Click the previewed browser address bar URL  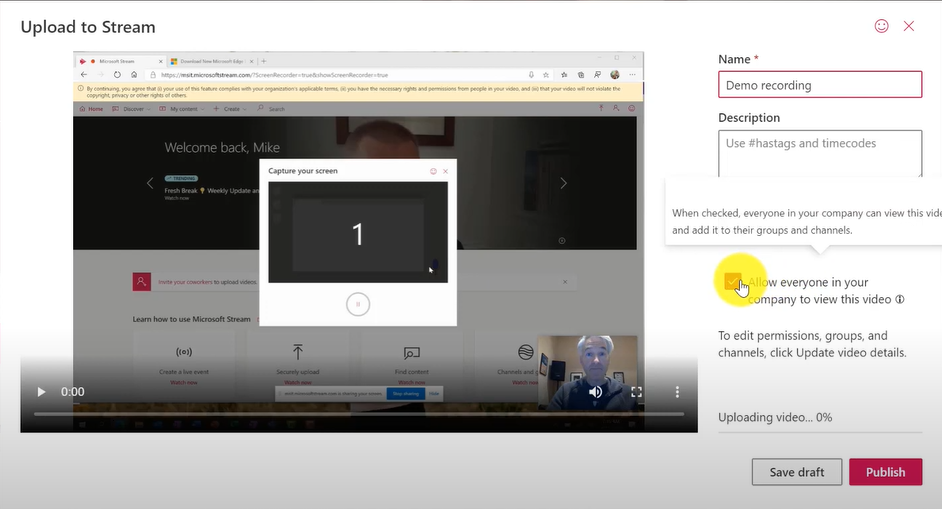point(275,75)
